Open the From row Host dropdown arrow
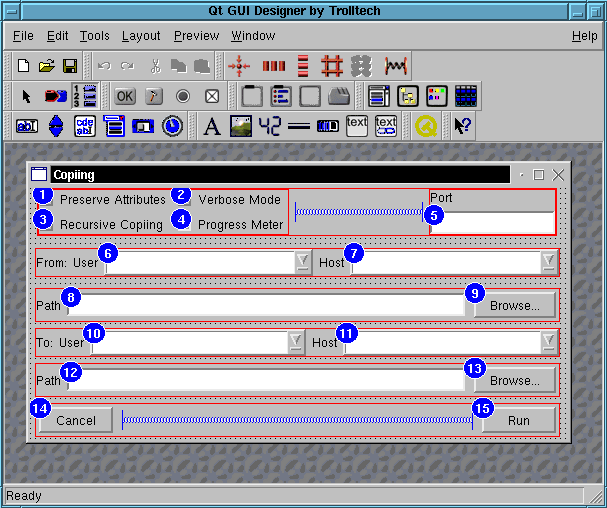Viewport: 607px width, 508px height. 548,263
